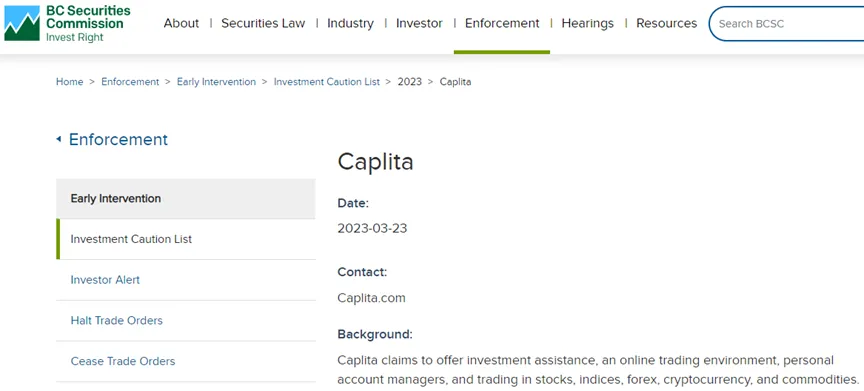Select Investment Caution List sidebar item
Screen dimensions: 864x391
(186, 239)
